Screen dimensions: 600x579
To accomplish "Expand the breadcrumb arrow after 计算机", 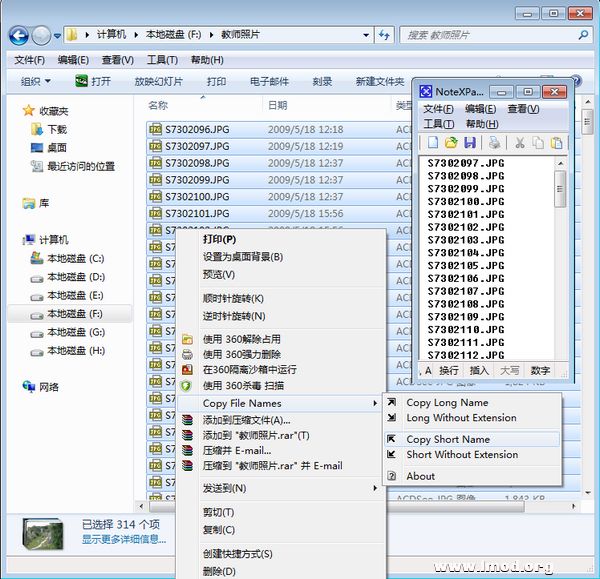I will click(136, 35).
